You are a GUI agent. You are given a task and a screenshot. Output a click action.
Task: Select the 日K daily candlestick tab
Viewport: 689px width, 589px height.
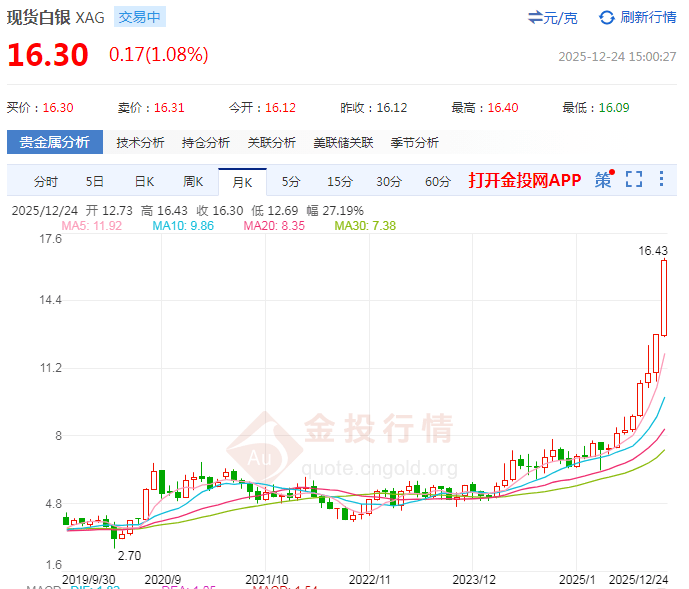[x=144, y=181]
